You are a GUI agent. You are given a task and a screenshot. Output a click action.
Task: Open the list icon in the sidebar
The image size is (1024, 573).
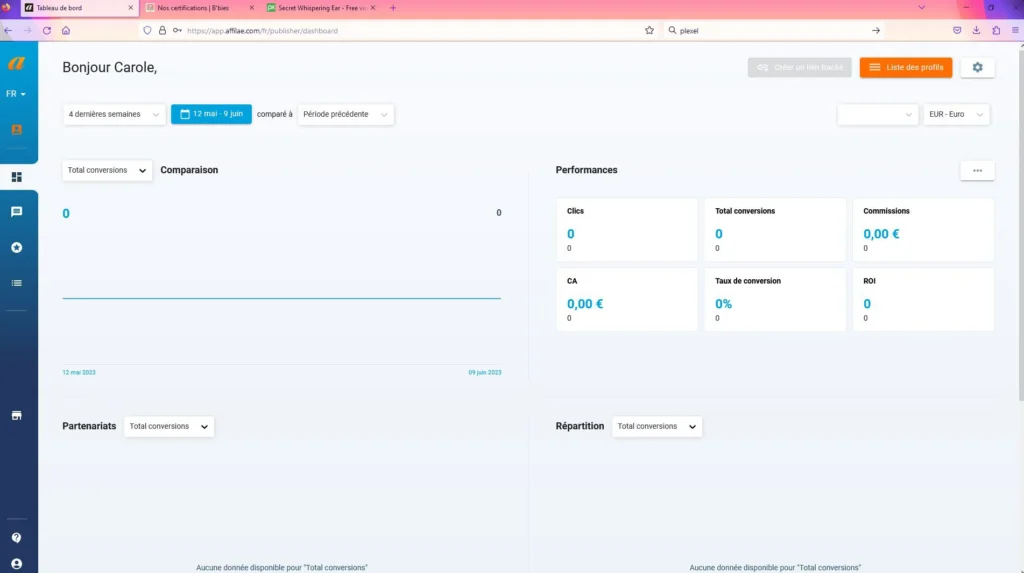tap(16, 283)
